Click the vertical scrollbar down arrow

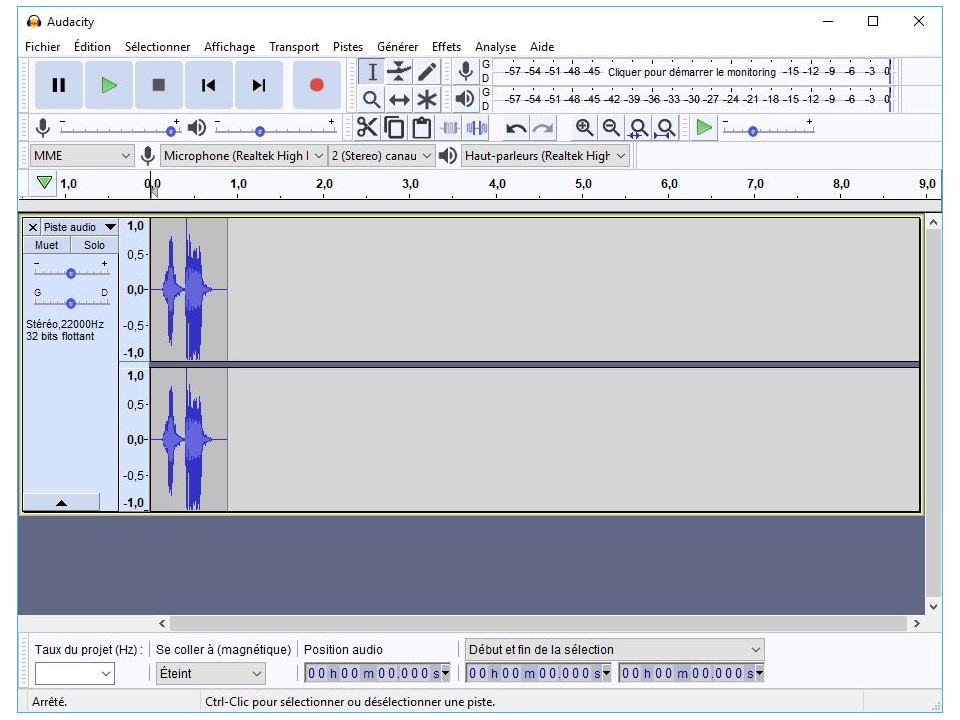pos(933,607)
